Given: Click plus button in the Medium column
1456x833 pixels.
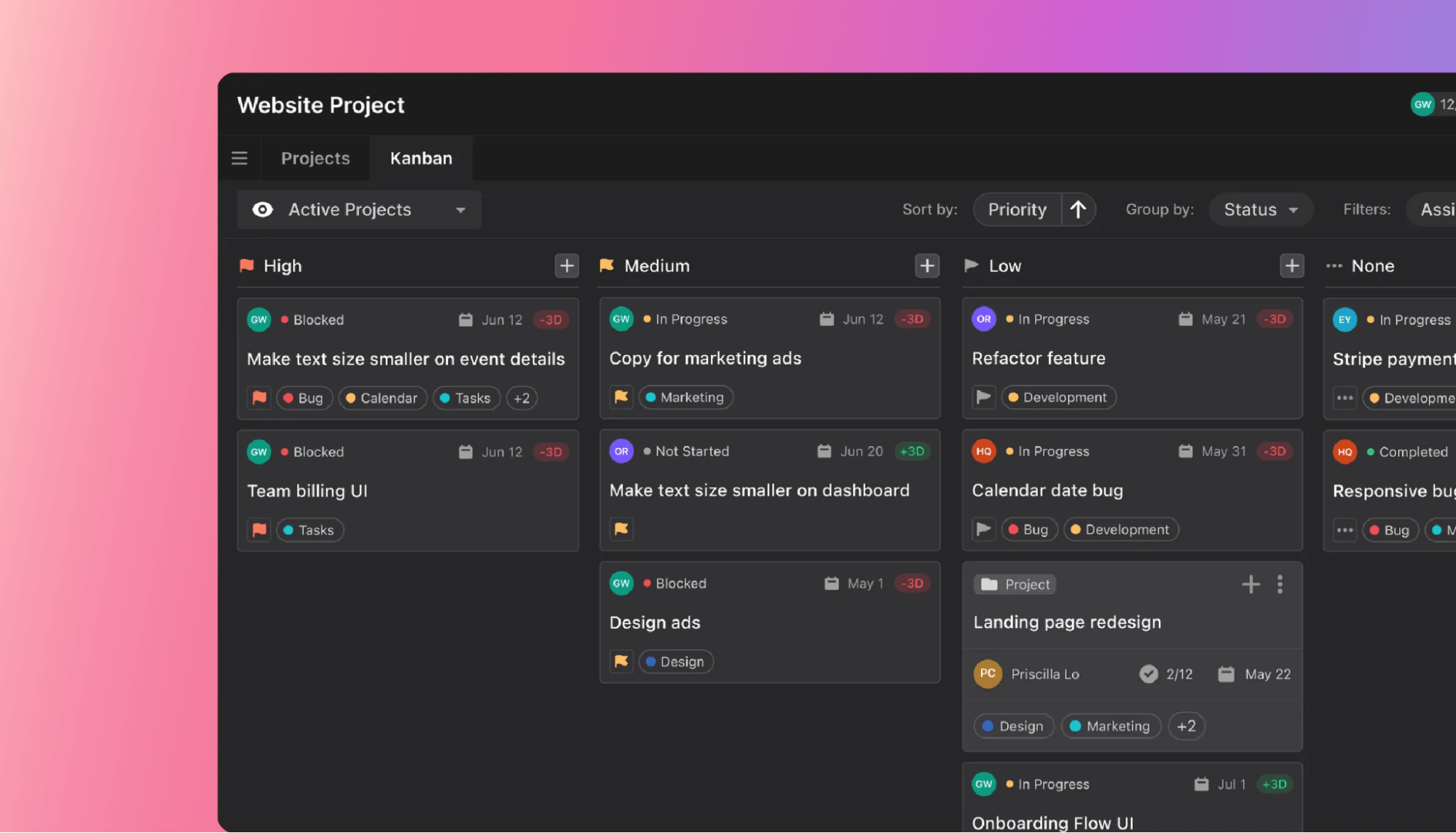Looking at the screenshot, I should tap(926, 266).
